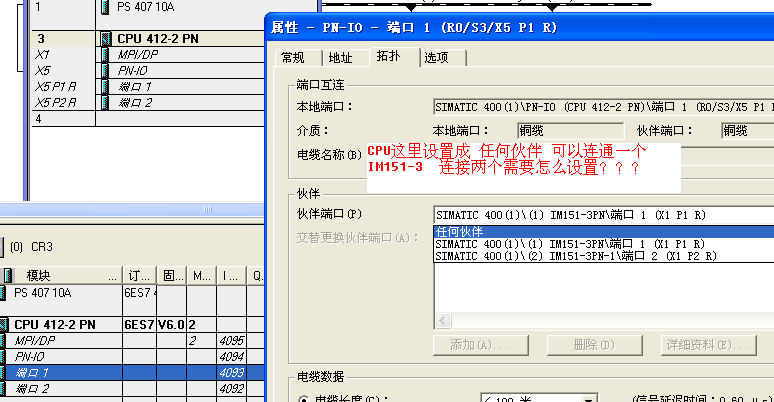Click the 删除(D) button
The image size is (774, 402).
click(x=594, y=345)
